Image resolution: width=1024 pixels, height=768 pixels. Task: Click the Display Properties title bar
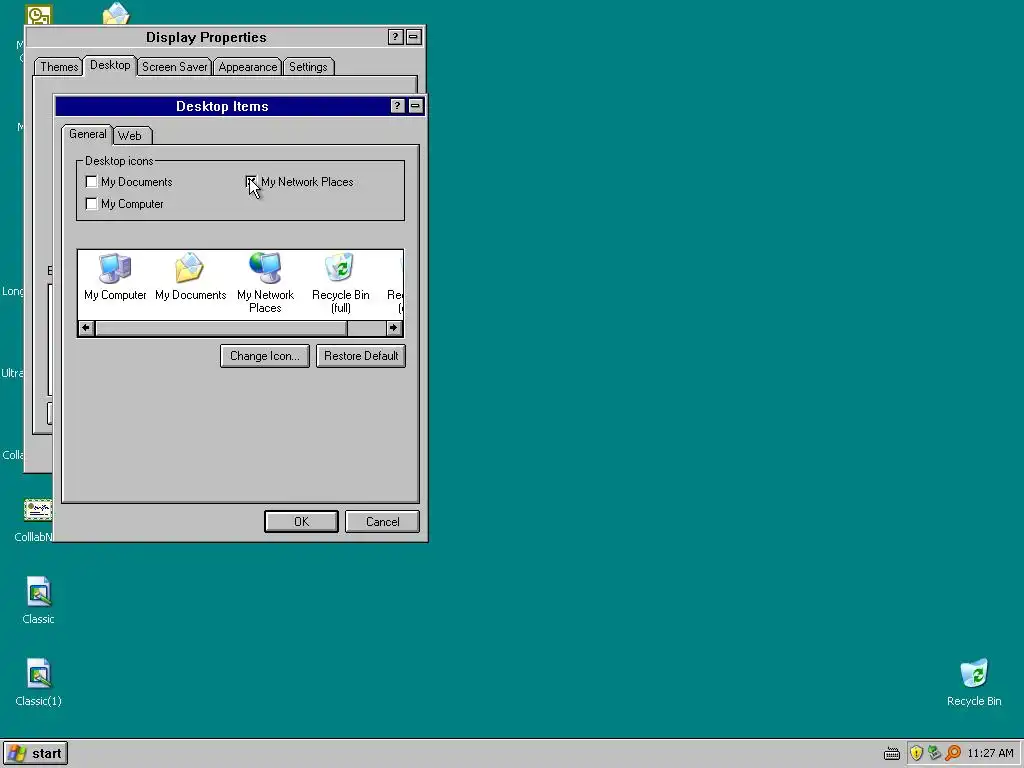click(206, 37)
